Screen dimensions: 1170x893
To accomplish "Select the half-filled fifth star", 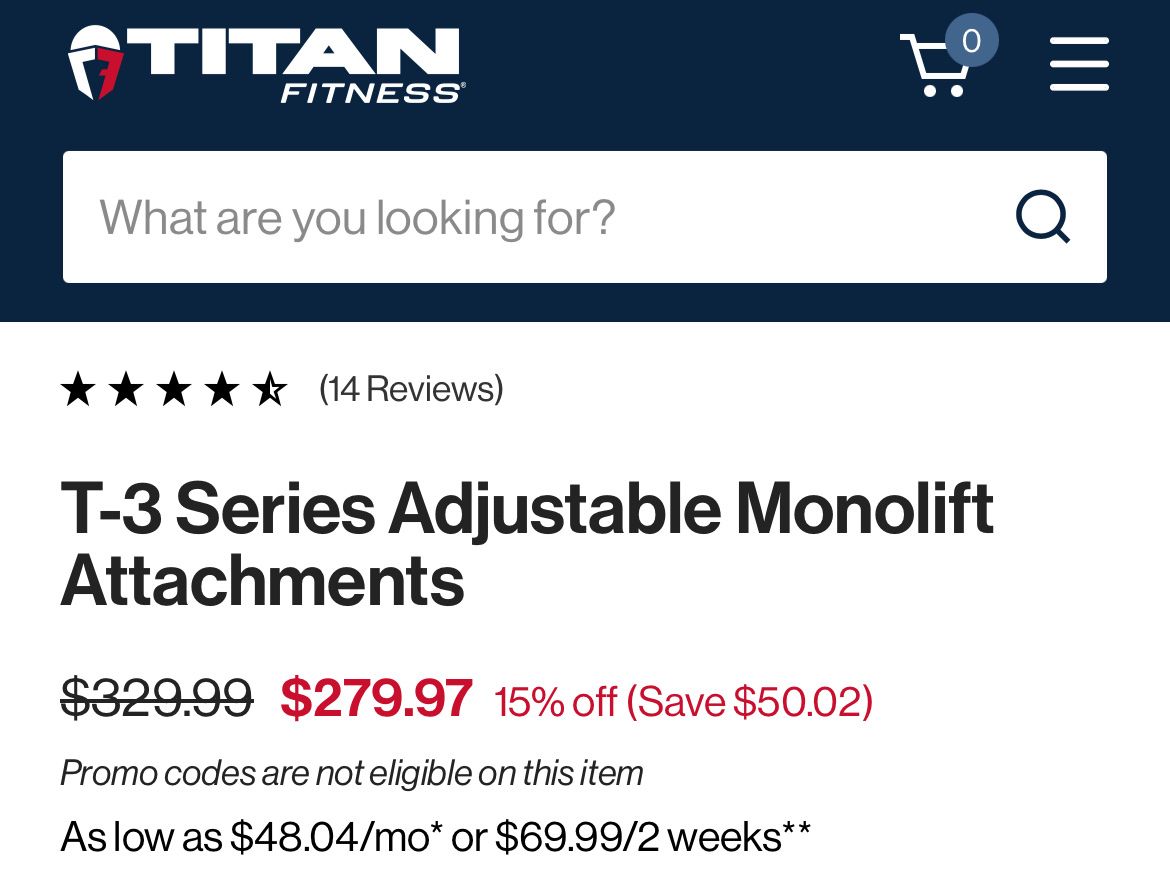I will [x=270, y=388].
